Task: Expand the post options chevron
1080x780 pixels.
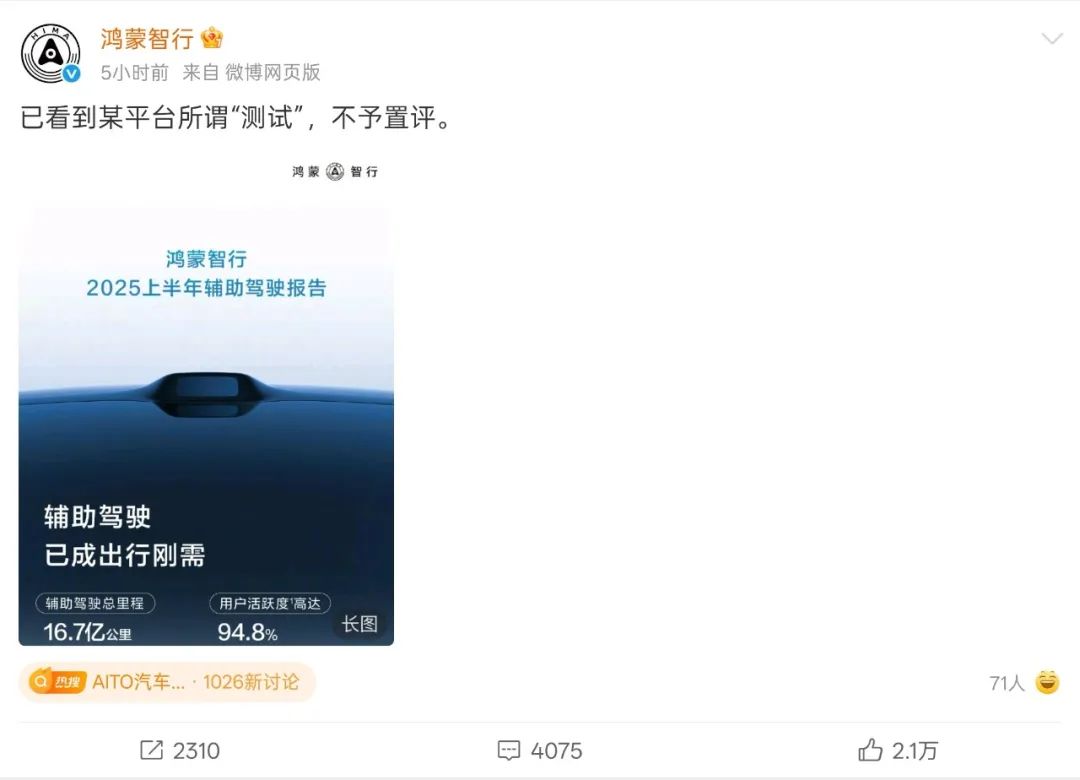Action: [x=1052, y=39]
